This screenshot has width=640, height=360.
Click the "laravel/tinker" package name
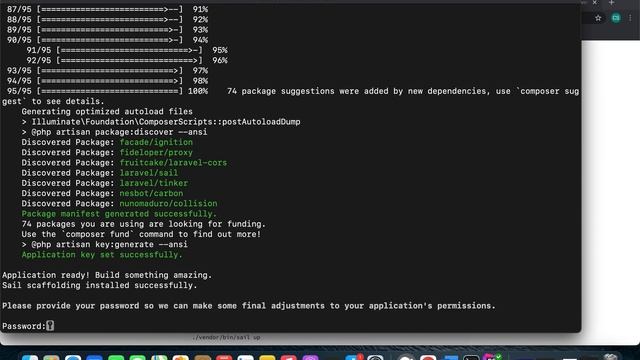click(x=153, y=183)
